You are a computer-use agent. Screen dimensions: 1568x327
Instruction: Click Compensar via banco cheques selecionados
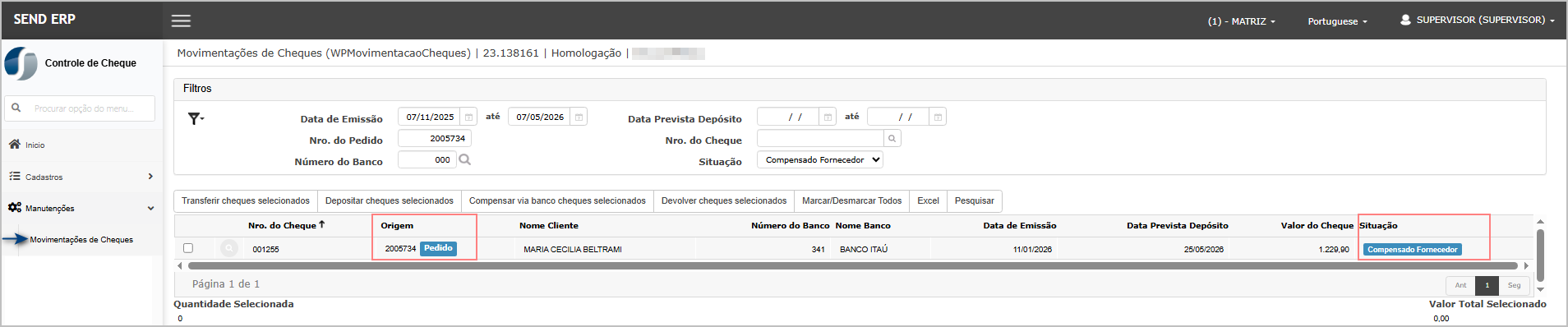(x=557, y=200)
